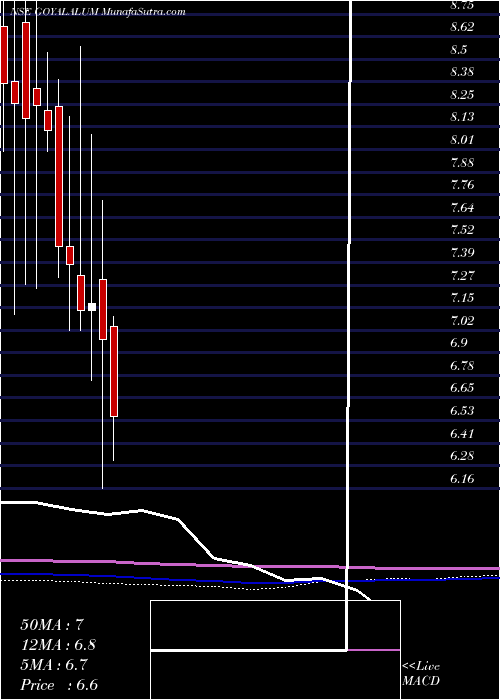
Task: Click the 8.13 price axis label
Action: click(462, 117)
